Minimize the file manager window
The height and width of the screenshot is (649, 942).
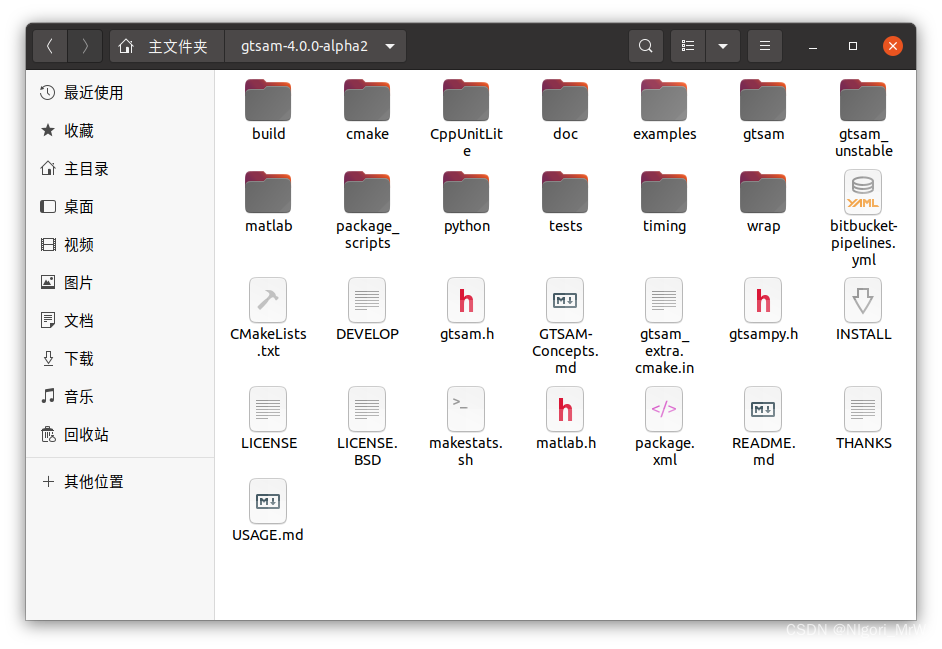click(813, 46)
